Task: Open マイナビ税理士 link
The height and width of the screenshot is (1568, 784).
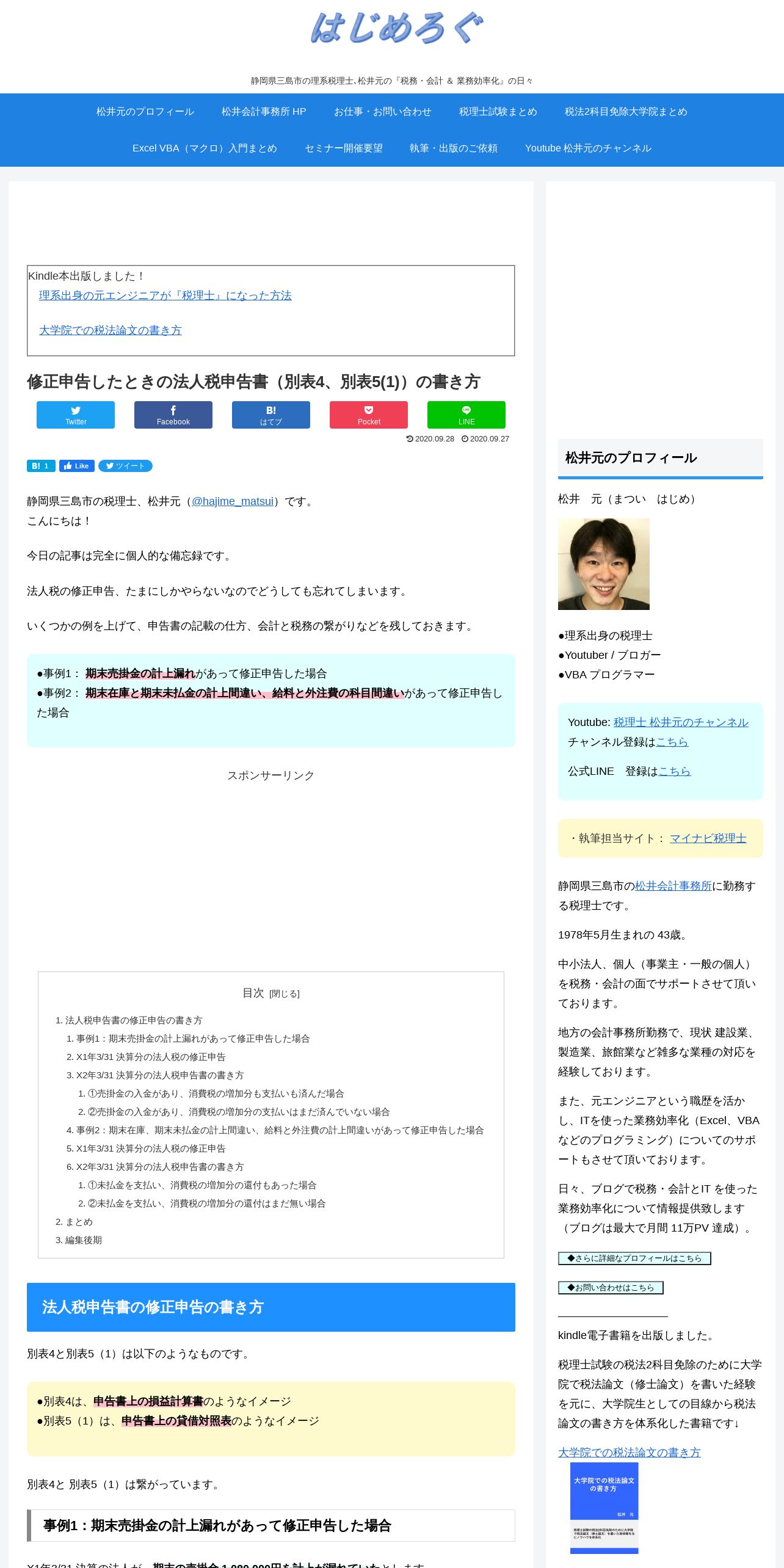Action: pos(708,838)
